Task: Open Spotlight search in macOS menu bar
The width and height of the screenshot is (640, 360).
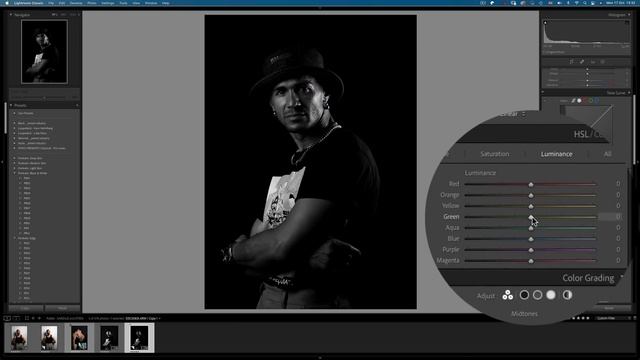Action: [x=584, y=3]
